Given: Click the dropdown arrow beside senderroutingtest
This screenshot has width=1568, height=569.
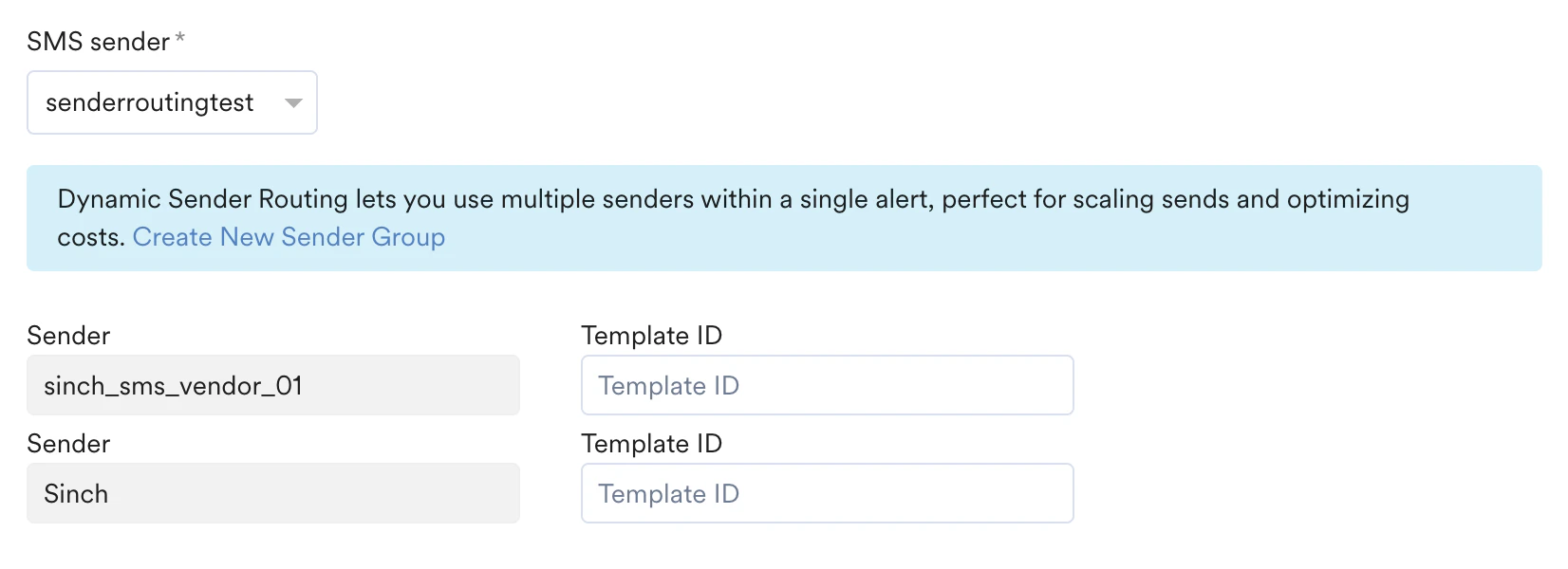Looking at the screenshot, I should 293,102.
